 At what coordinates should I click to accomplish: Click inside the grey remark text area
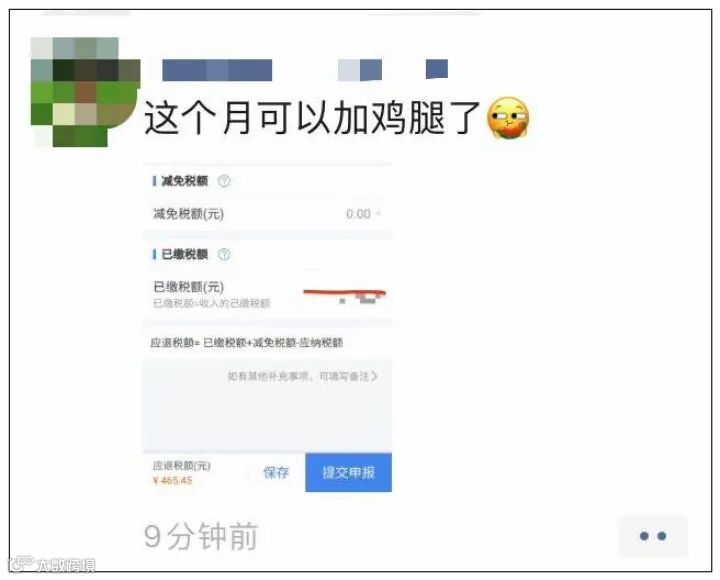(x=267, y=405)
